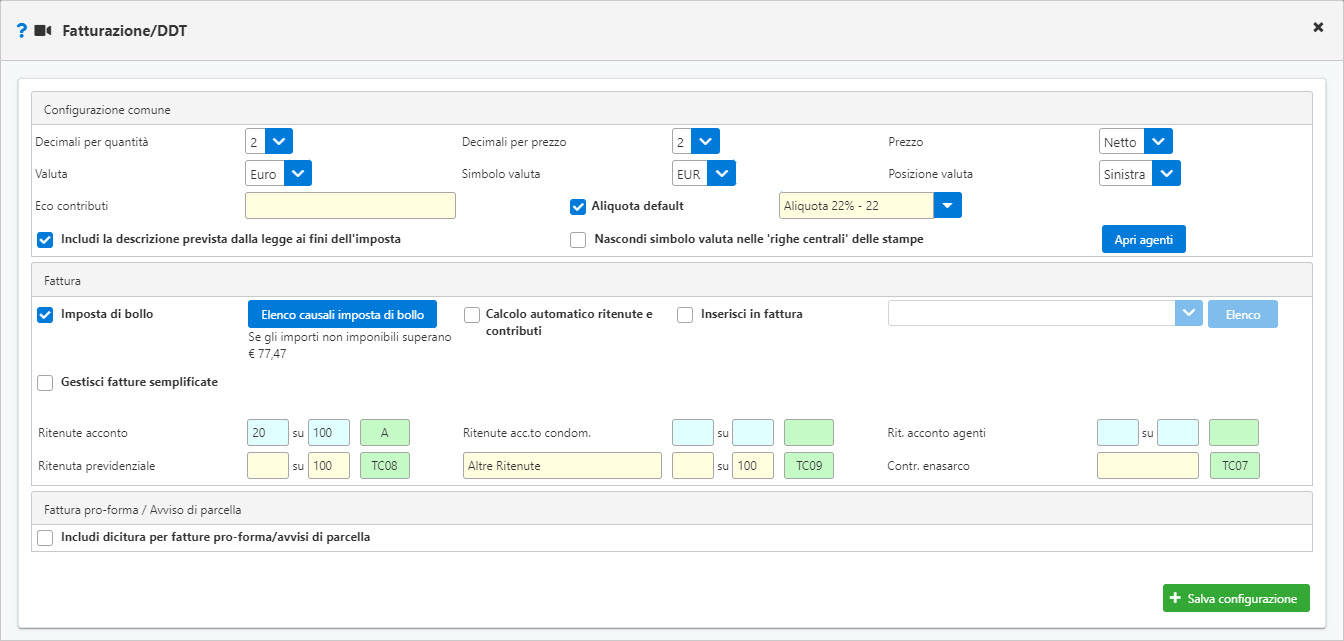
Task: Click the Fattura pro-forma / Avviso di parcella header
Action: tap(671, 508)
